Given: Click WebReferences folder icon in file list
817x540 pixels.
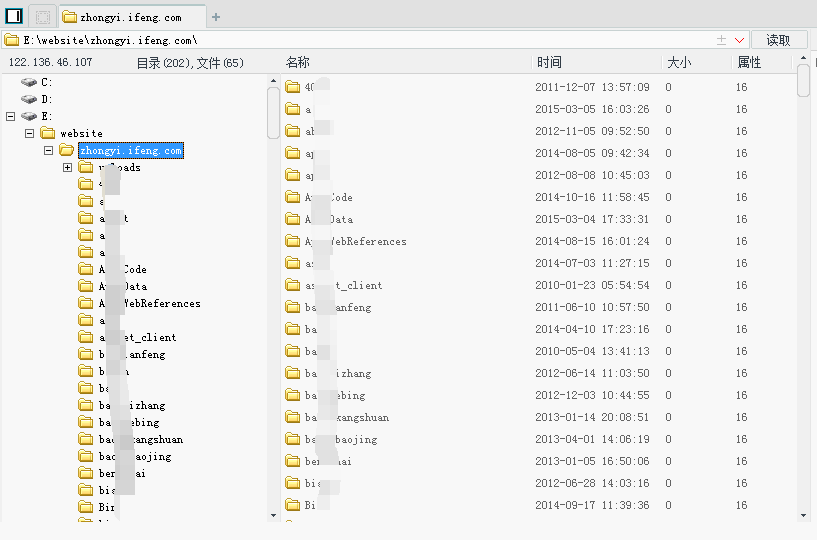Looking at the screenshot, I should coord(293,241).
